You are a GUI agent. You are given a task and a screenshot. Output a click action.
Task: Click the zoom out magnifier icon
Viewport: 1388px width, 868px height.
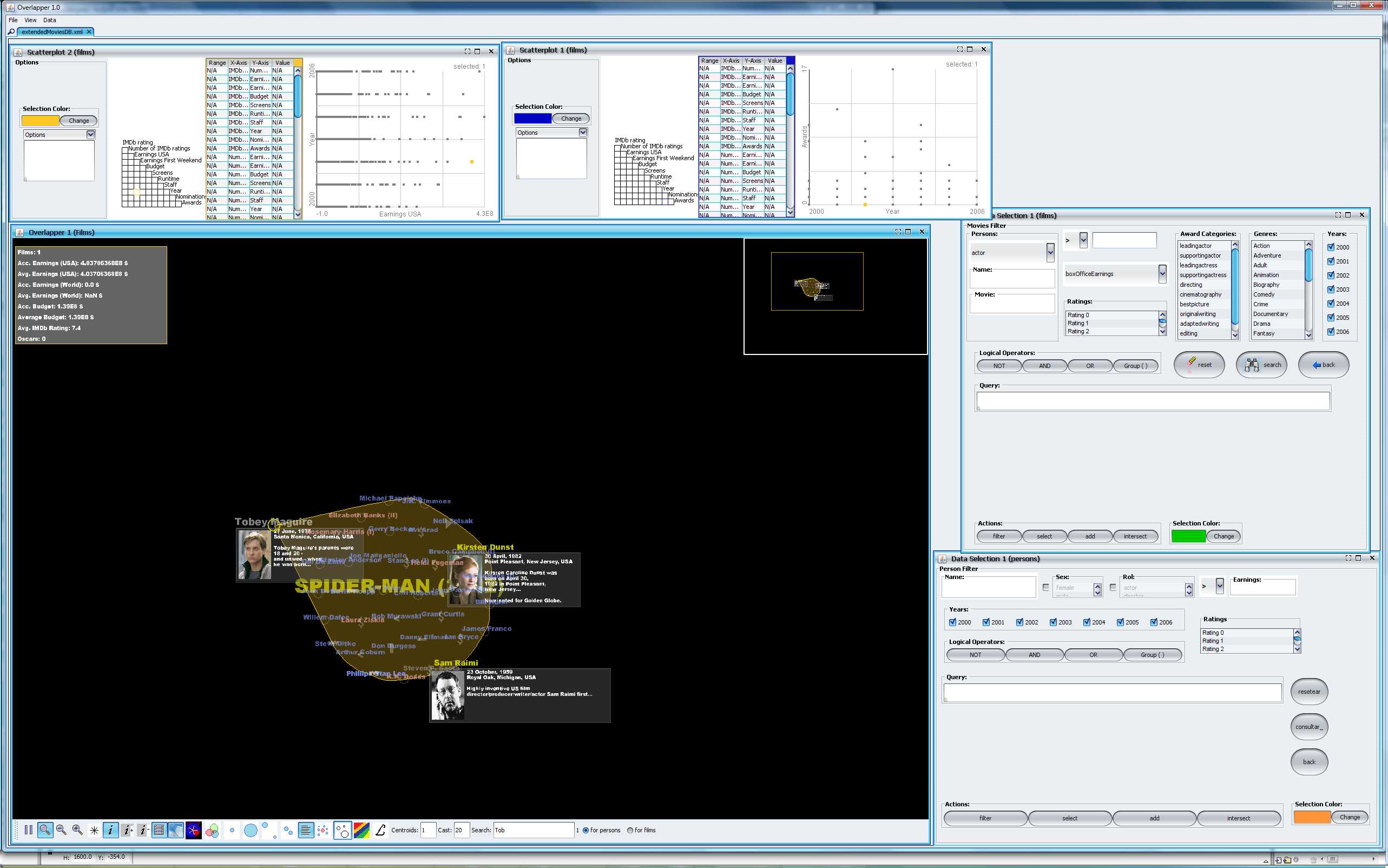pyautogui.click(x=62, y=830)
